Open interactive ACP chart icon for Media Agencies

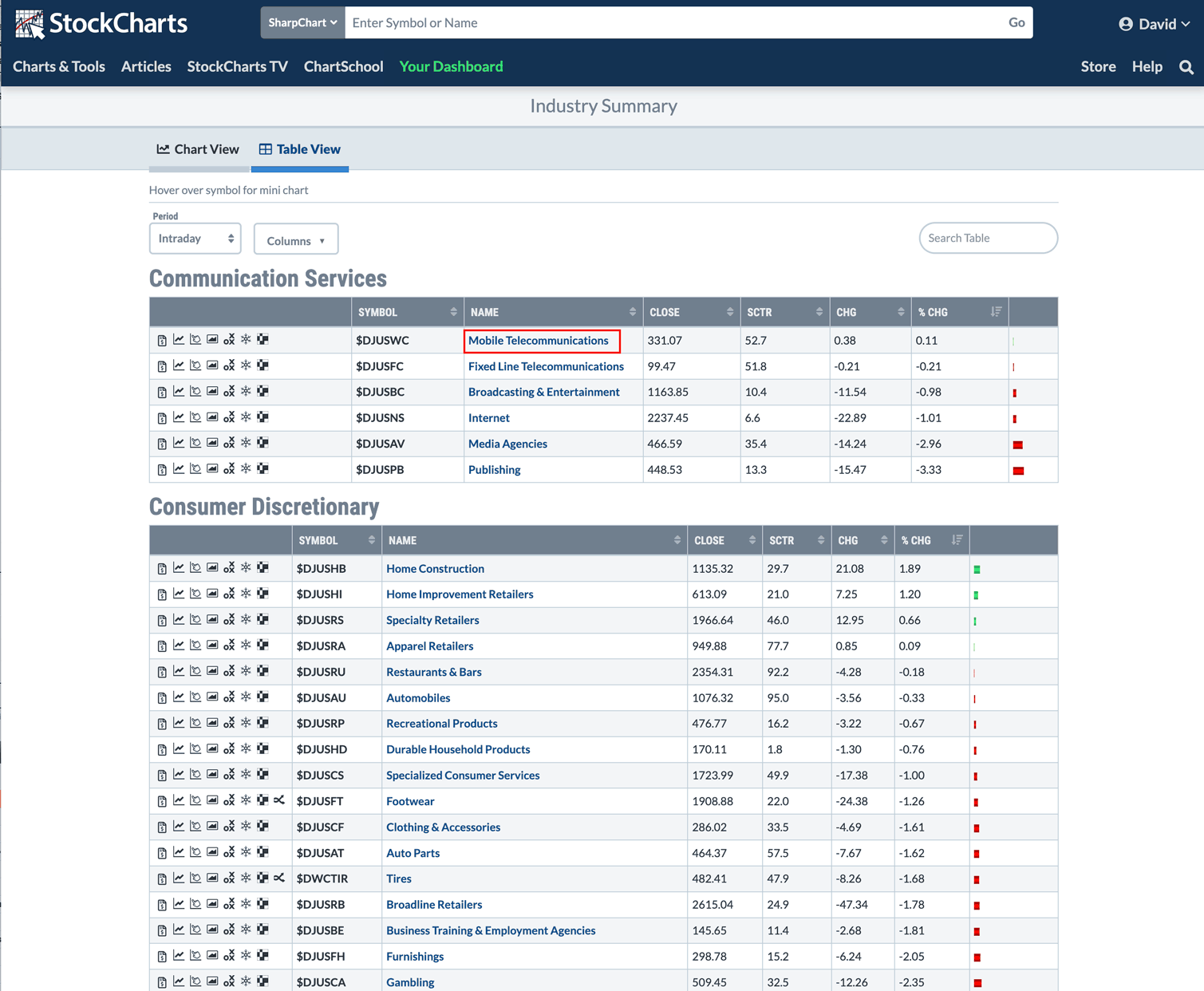click(195, 443)
